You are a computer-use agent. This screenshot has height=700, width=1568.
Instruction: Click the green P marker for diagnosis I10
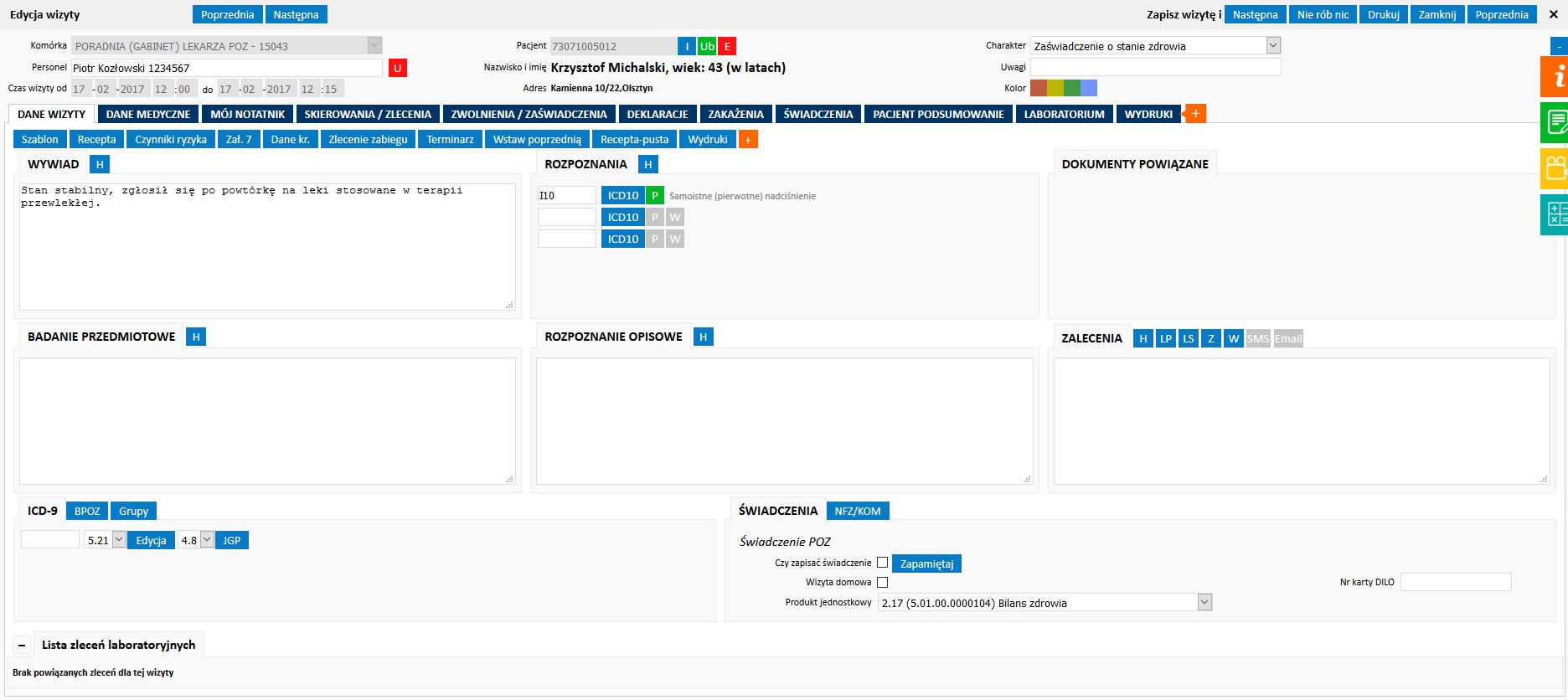coord(655,196)
